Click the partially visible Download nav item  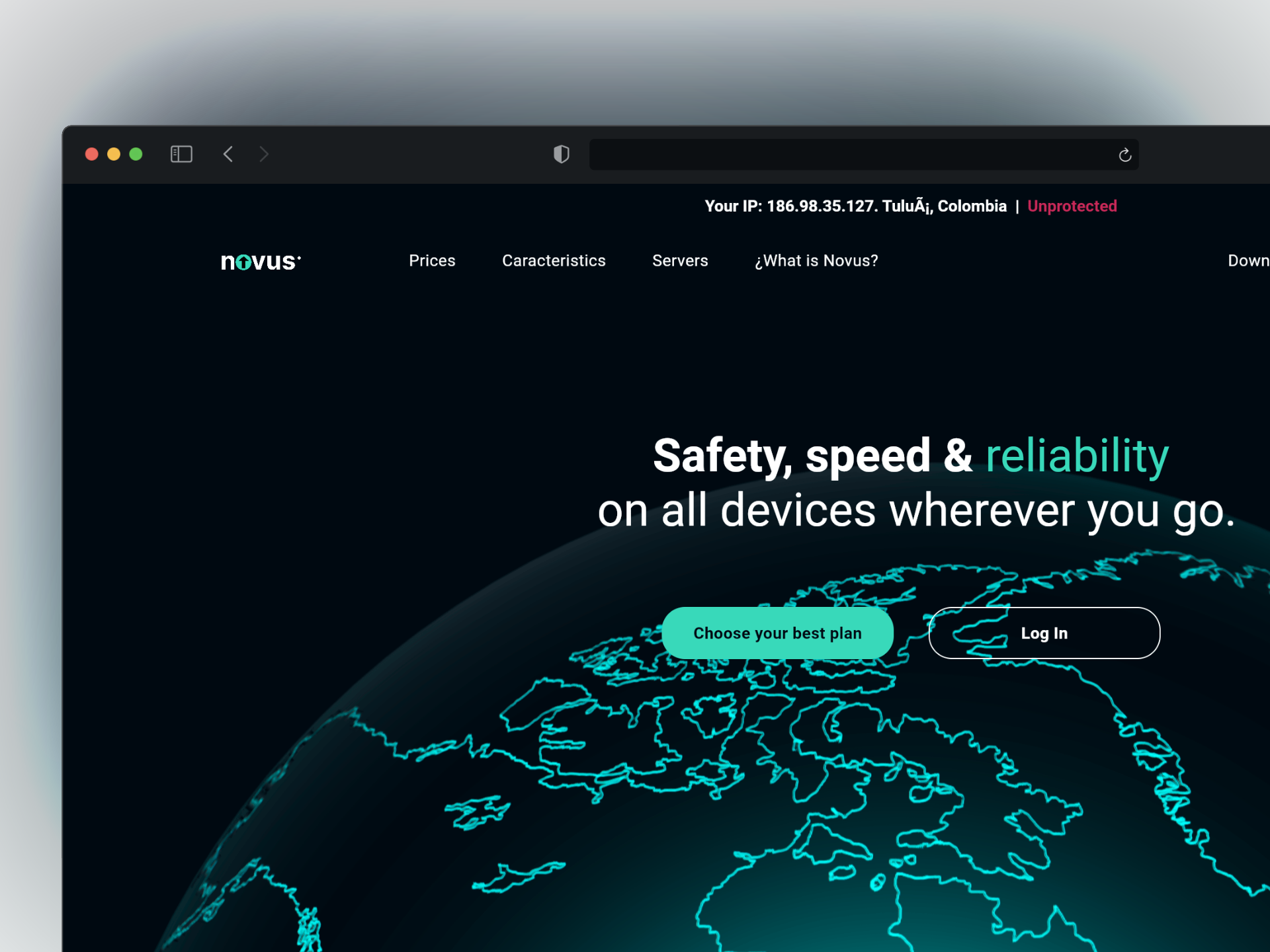[1248, 260]
